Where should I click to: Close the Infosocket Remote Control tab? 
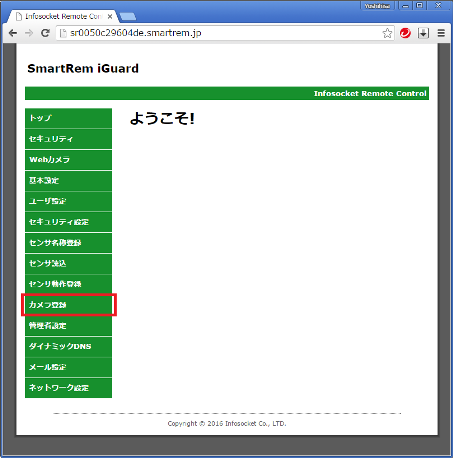tap(110, 16)
